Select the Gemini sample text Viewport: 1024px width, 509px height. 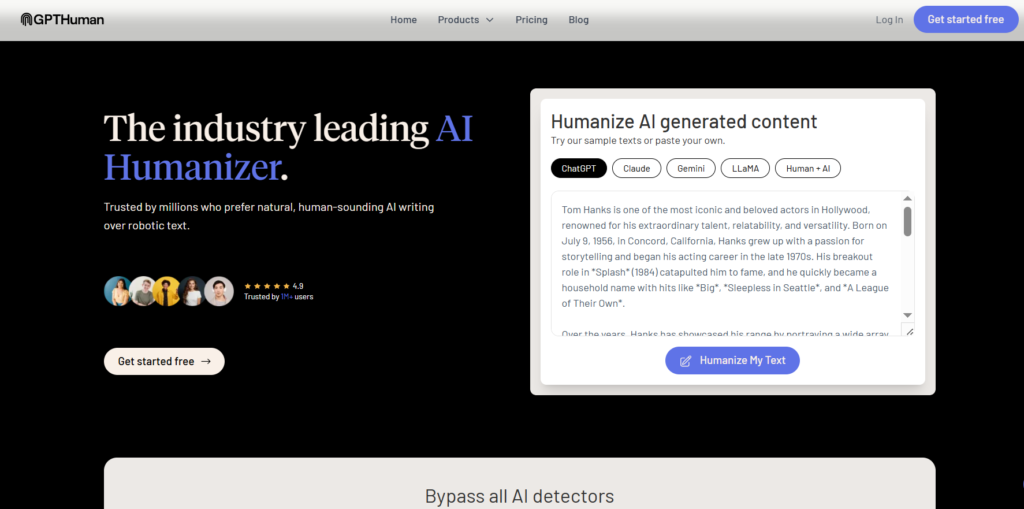point(691,169)
